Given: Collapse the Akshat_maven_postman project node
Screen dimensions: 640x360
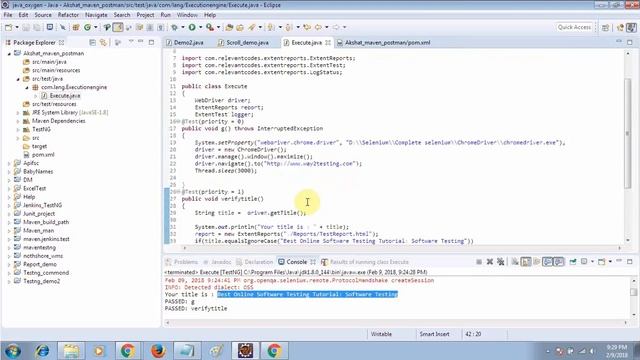Looking at the screenshot, I should coord(9,53).
